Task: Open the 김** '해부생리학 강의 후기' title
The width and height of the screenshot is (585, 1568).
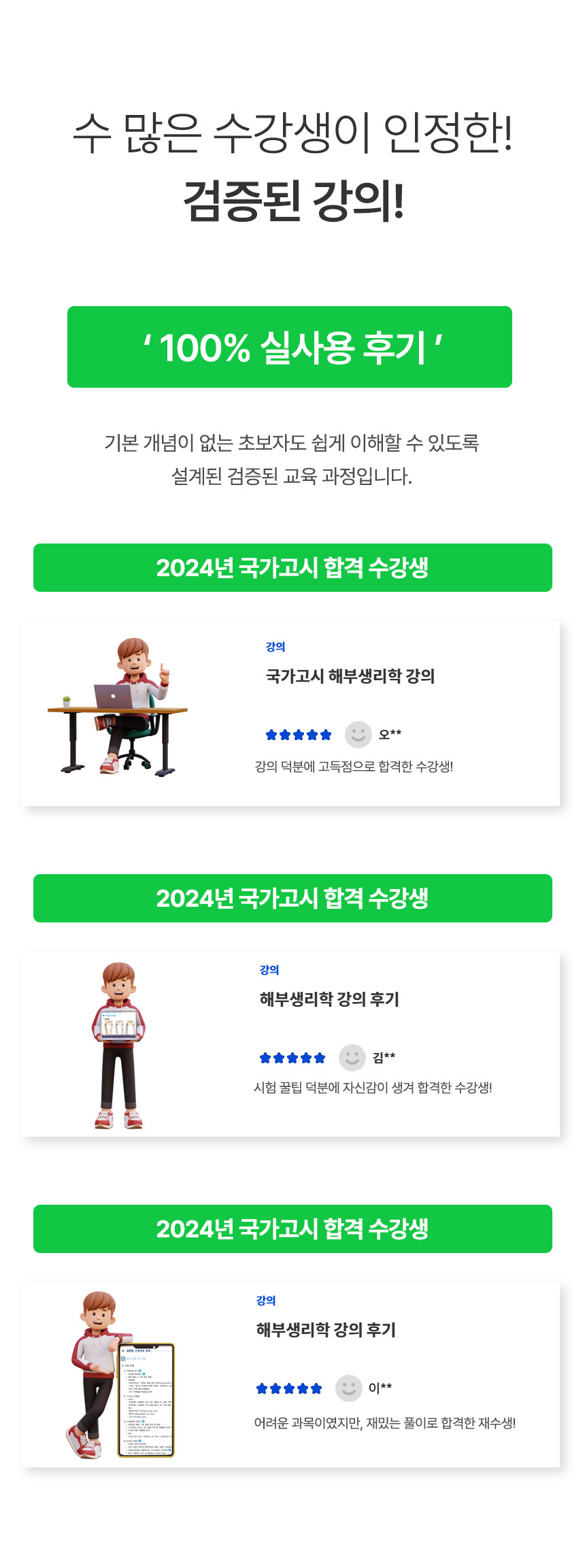Action: coord(329,999)
